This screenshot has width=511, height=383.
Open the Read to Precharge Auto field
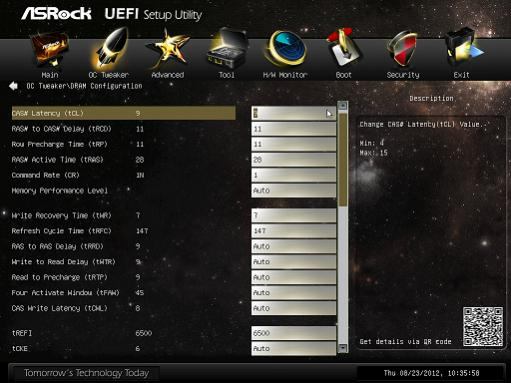(x=294, y=277)
